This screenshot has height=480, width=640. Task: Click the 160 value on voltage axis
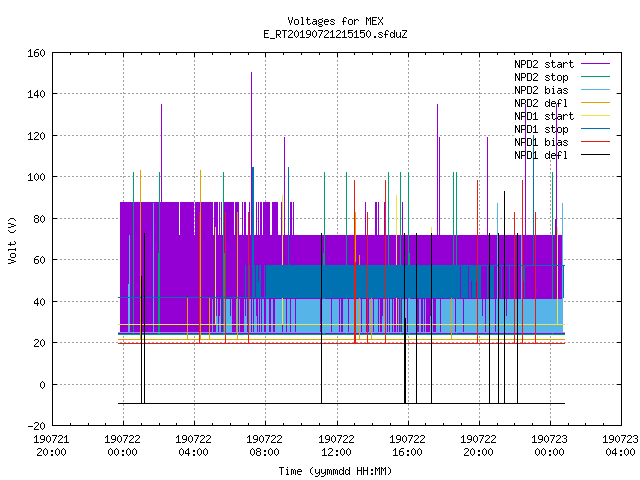[36, 53]
